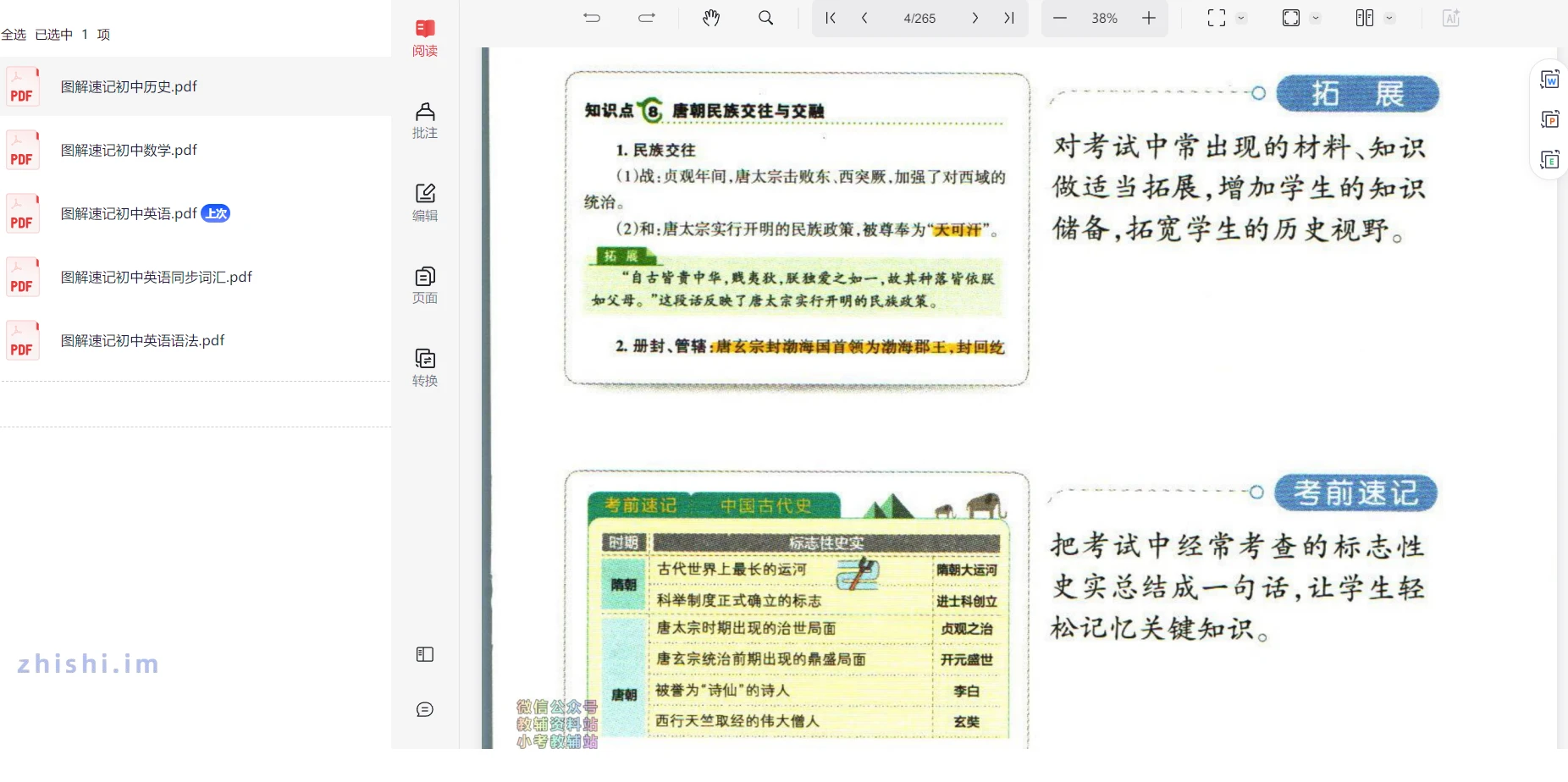Click the page number 4/265 field
The height and width of the screenshot is (782, 1568).
(919, 18)
